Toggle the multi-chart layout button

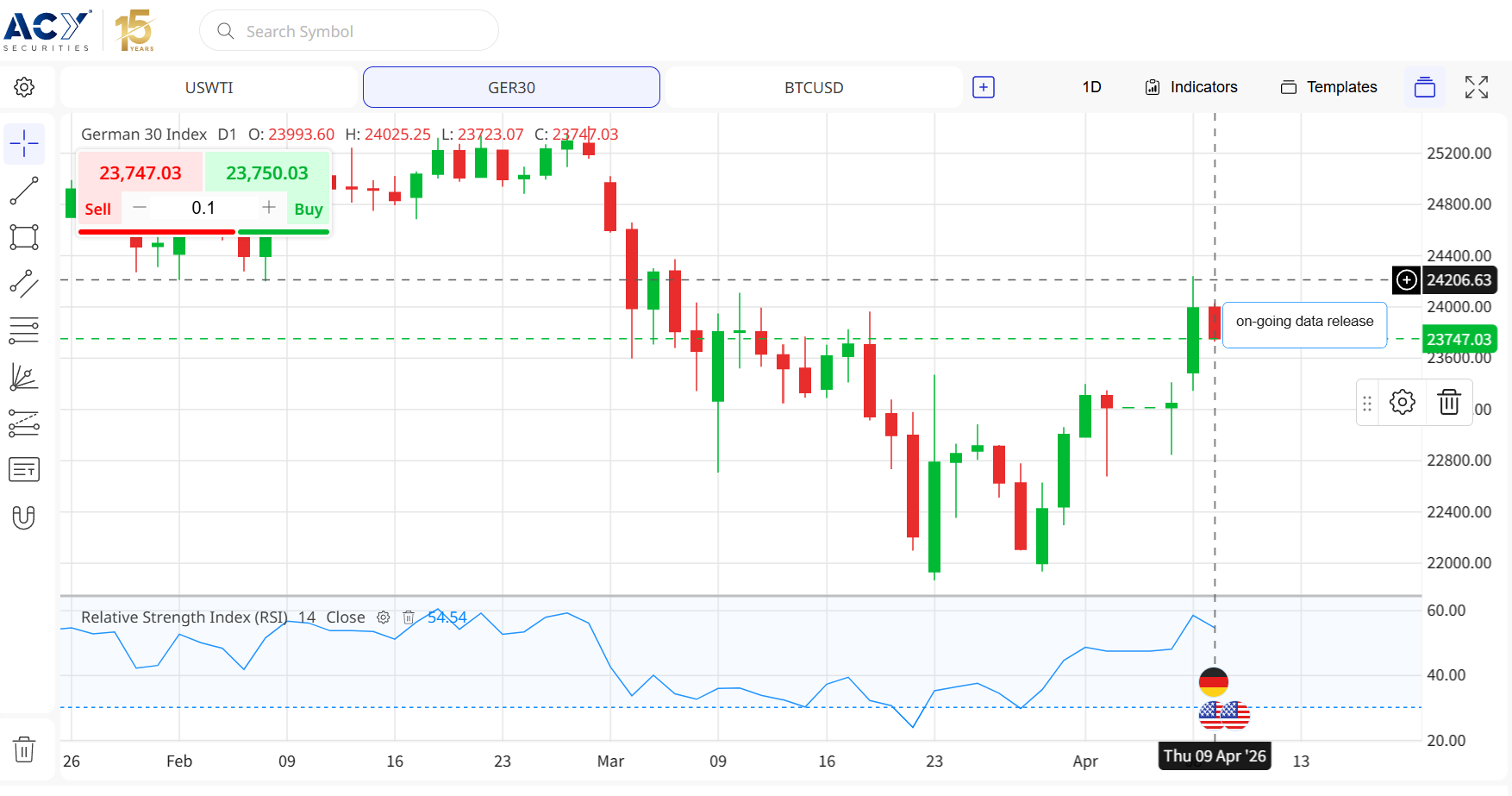tap(1424, 87)
